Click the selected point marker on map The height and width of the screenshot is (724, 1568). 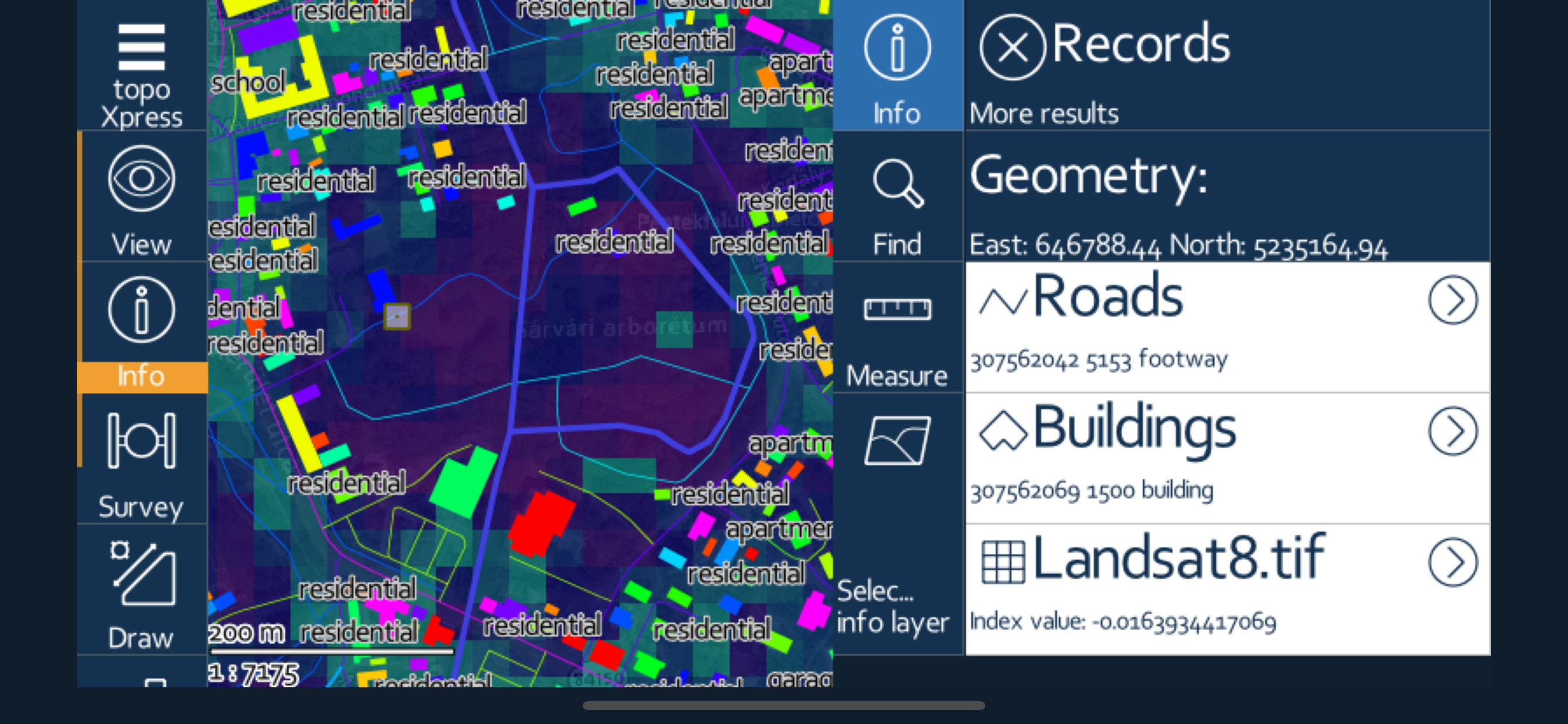click(x=397, y=317)
